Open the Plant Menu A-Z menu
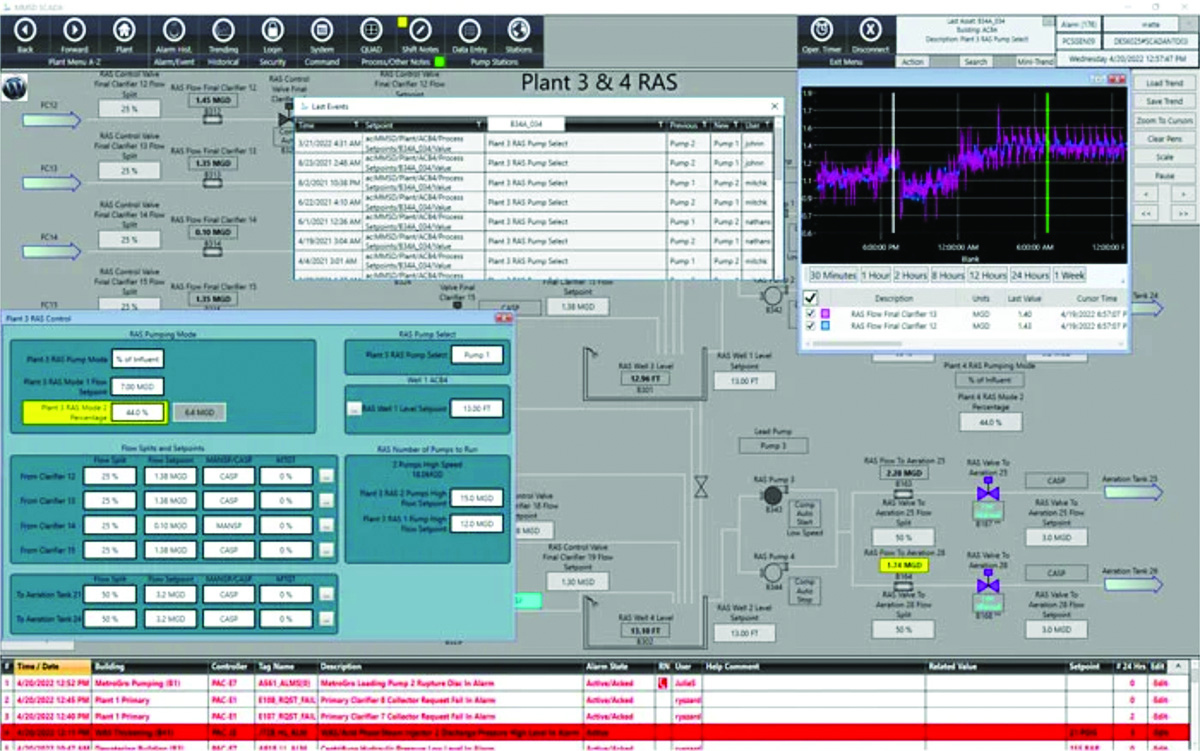Screen dimensions: 1200x751 click(x=73, y=62)
